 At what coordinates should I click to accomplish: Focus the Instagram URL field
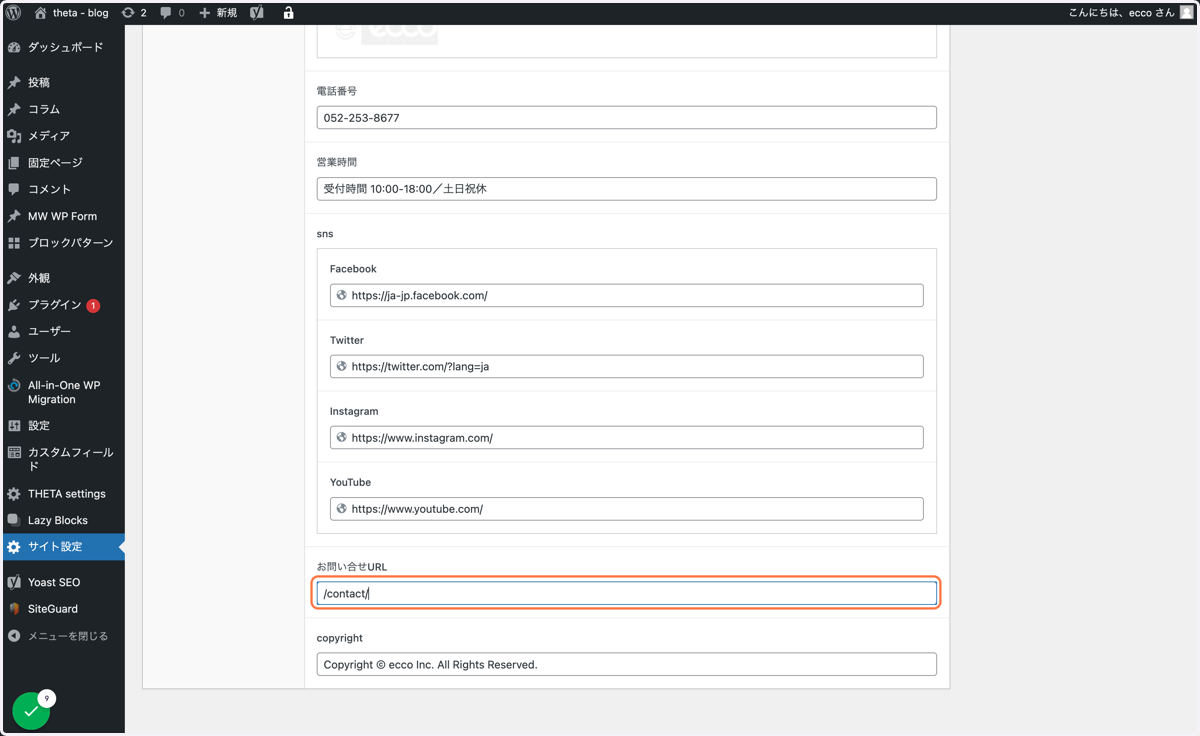(627, 438)
